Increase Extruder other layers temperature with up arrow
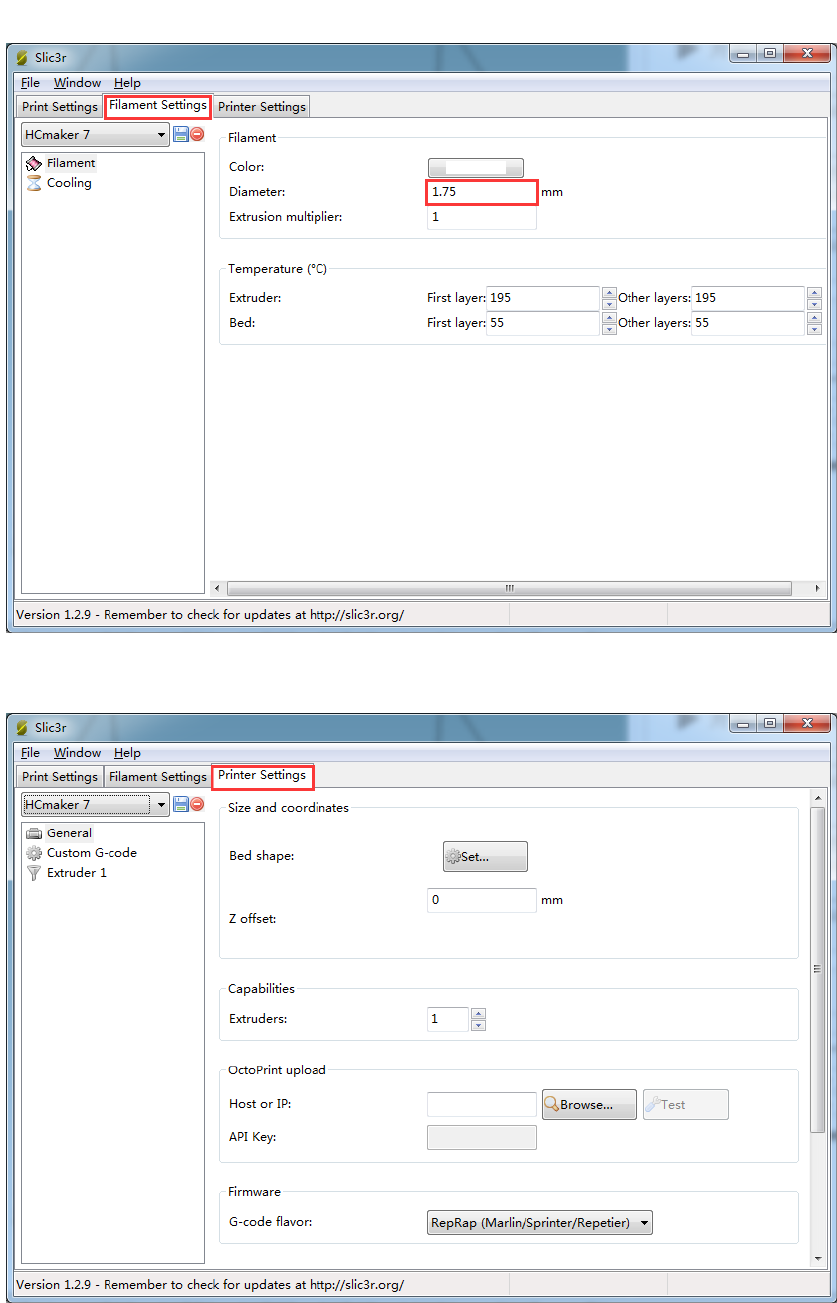The height and width of the screenshot is (1303, 837). click(x=814, y=292)
